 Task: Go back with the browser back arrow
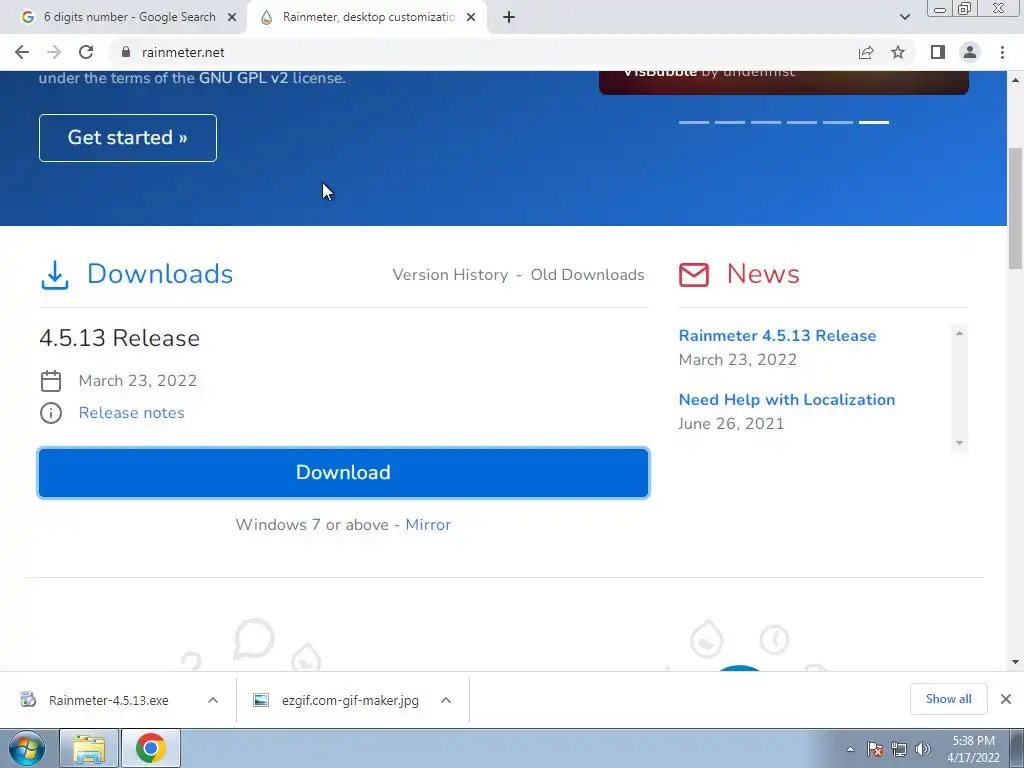pos(22,52)
